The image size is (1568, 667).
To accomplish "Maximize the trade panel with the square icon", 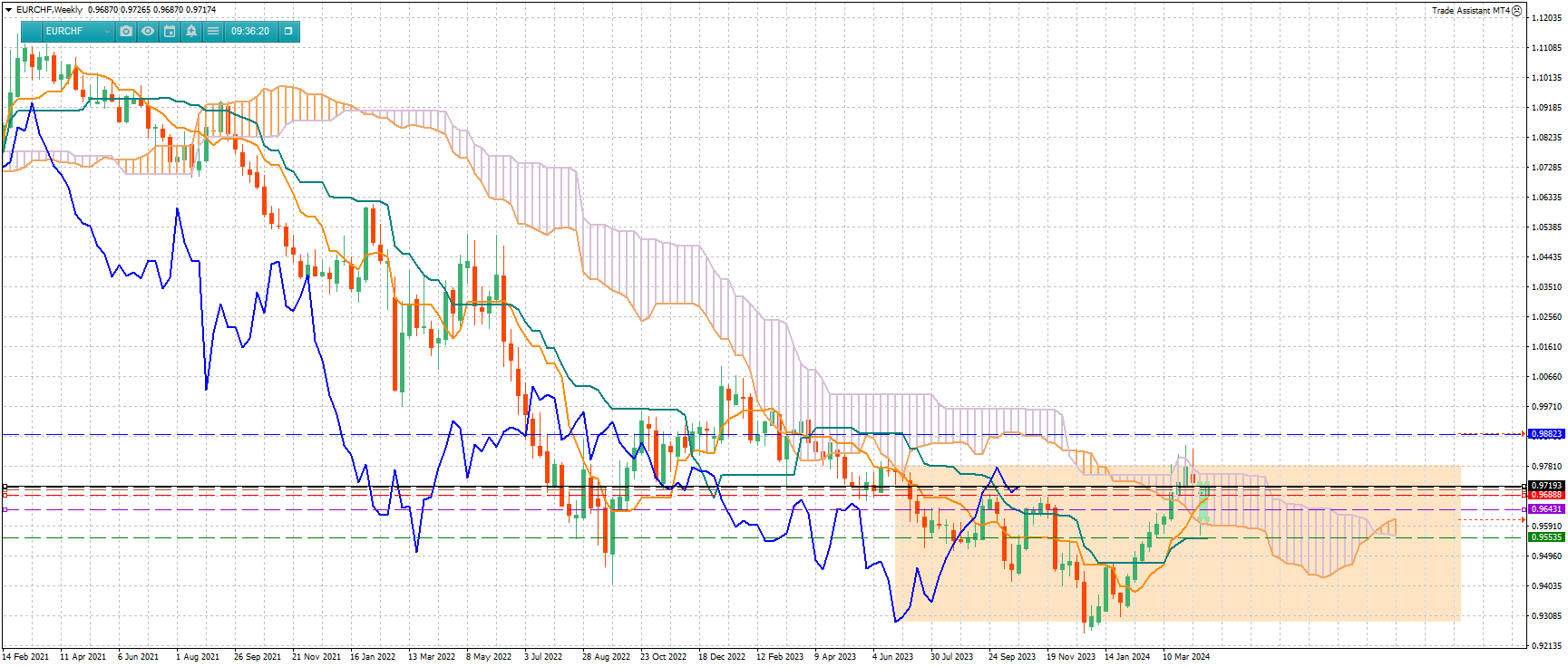I will click(288, 31).
